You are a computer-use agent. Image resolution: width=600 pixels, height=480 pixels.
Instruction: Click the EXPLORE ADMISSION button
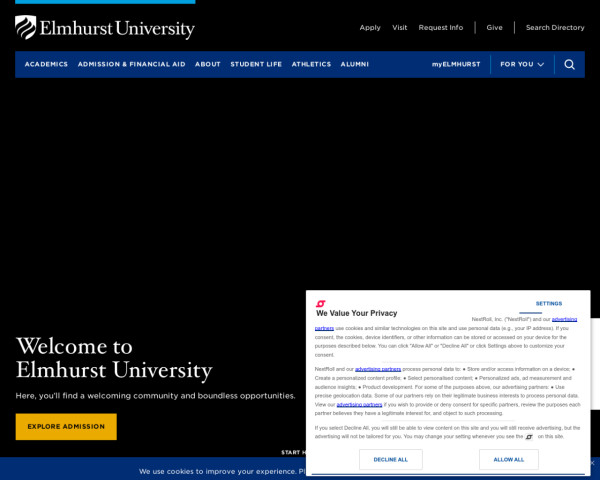pyautogui.click(x=66, y=426)
